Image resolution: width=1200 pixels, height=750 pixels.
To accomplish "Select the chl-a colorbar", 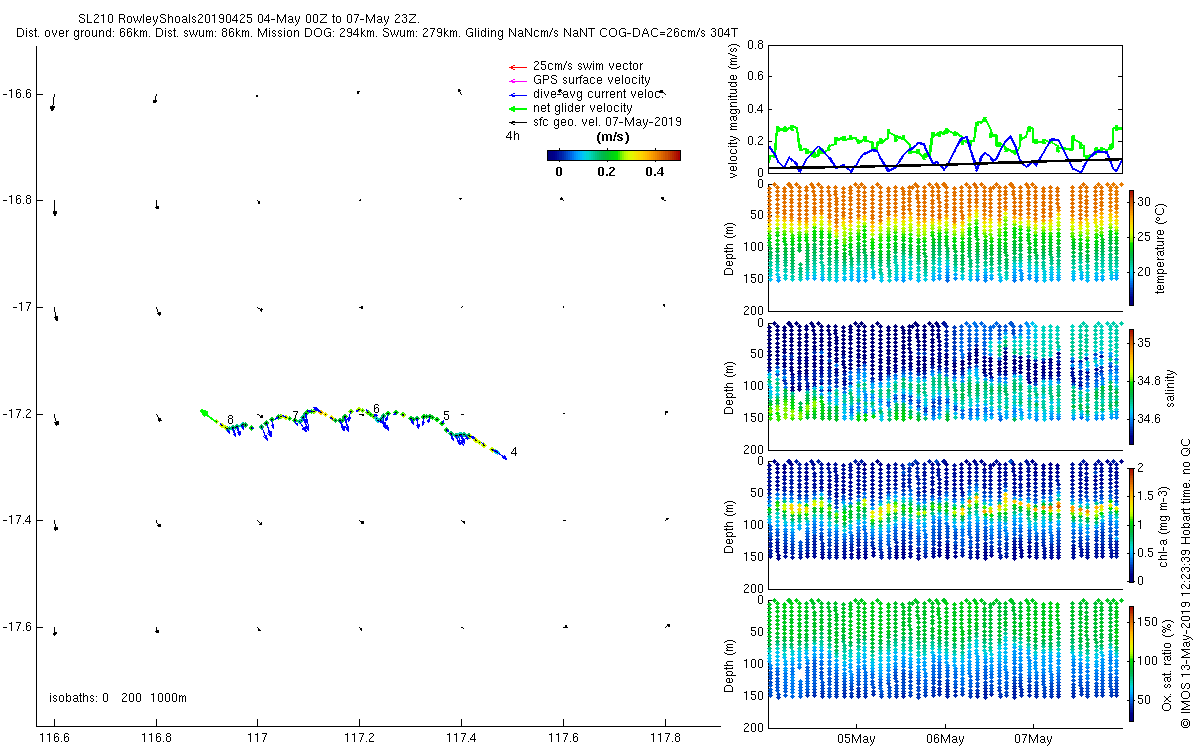I will pos(1131,523).
